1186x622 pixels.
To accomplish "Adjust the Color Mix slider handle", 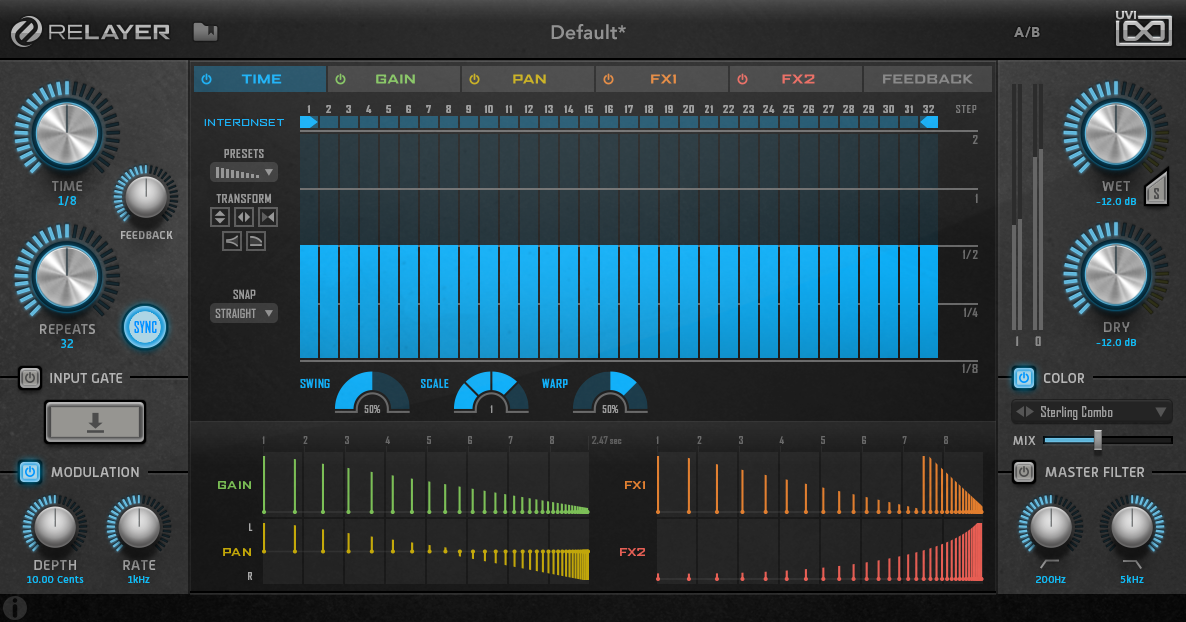I will [x=1098, y=440].
